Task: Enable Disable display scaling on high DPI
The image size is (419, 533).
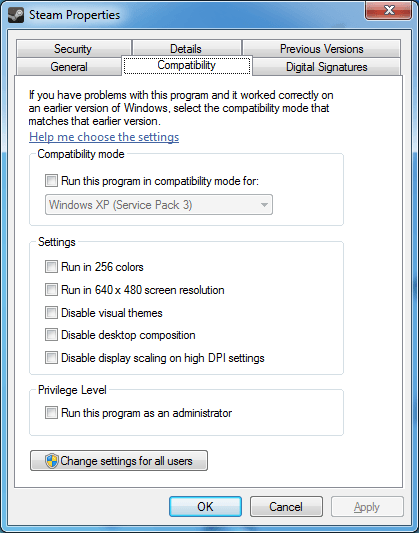Action: [51, 358]
